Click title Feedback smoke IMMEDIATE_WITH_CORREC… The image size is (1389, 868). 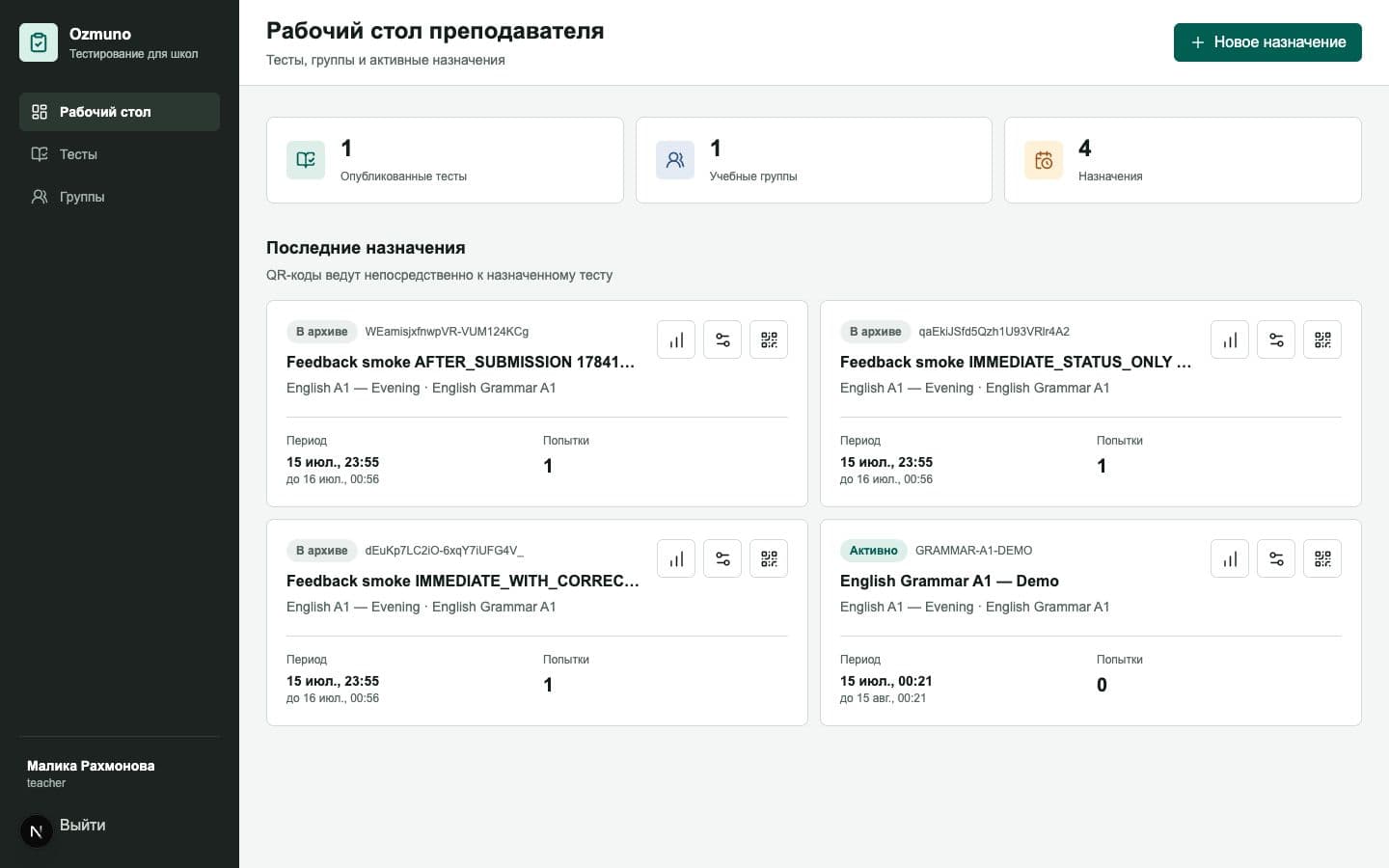463,581
